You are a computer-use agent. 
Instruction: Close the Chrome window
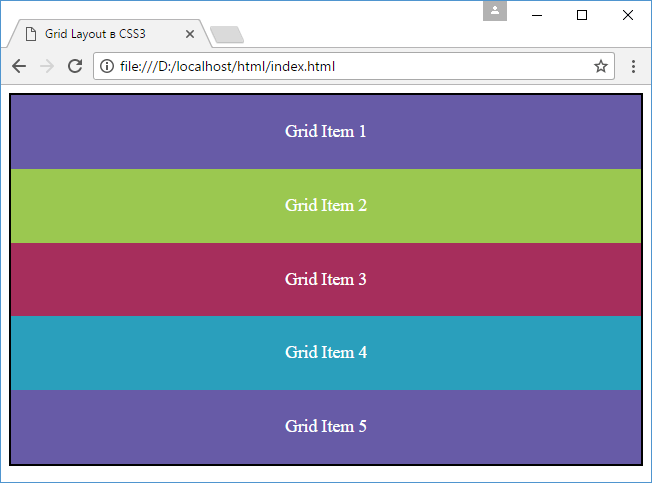click(627, 14)
